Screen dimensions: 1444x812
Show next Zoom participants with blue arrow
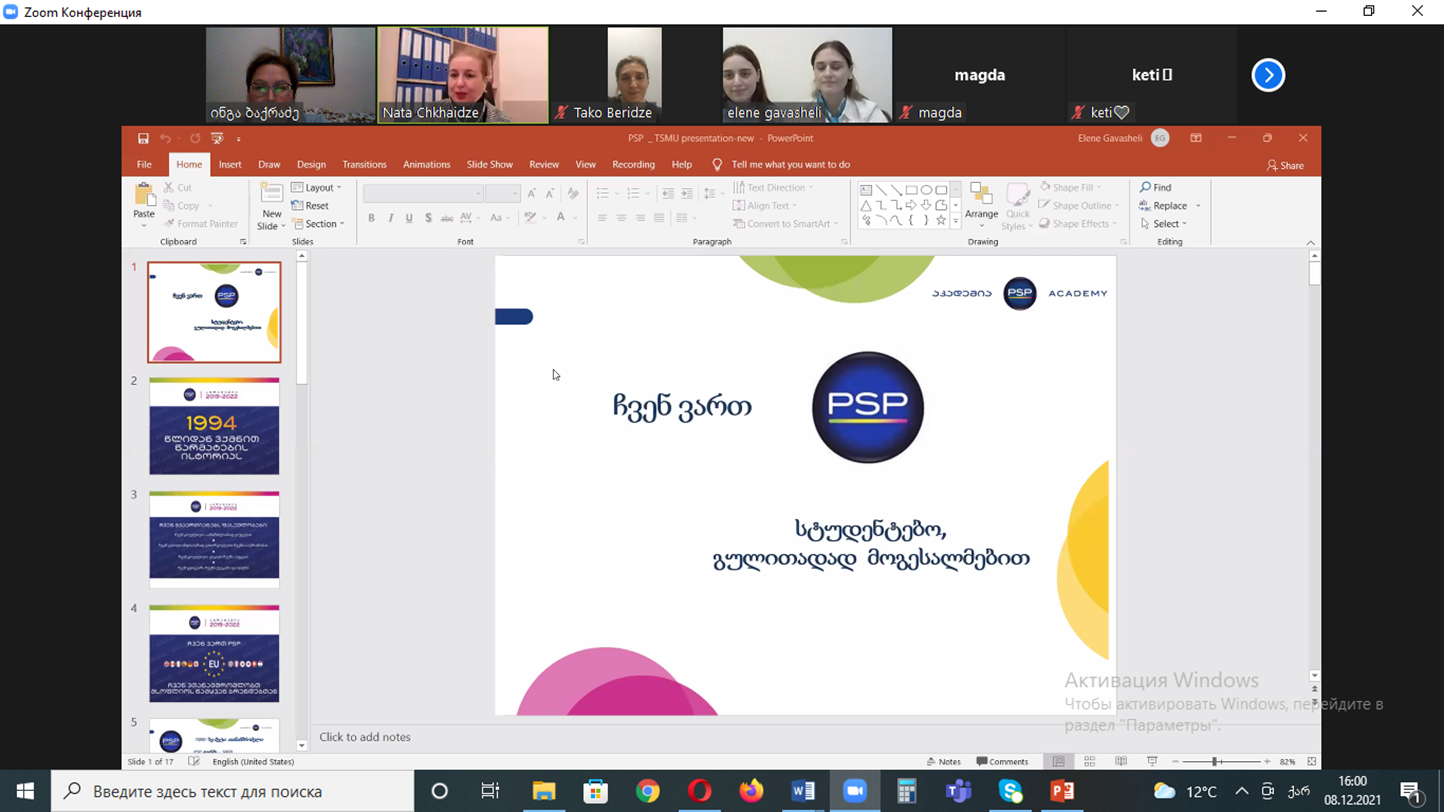[1268, 75]
